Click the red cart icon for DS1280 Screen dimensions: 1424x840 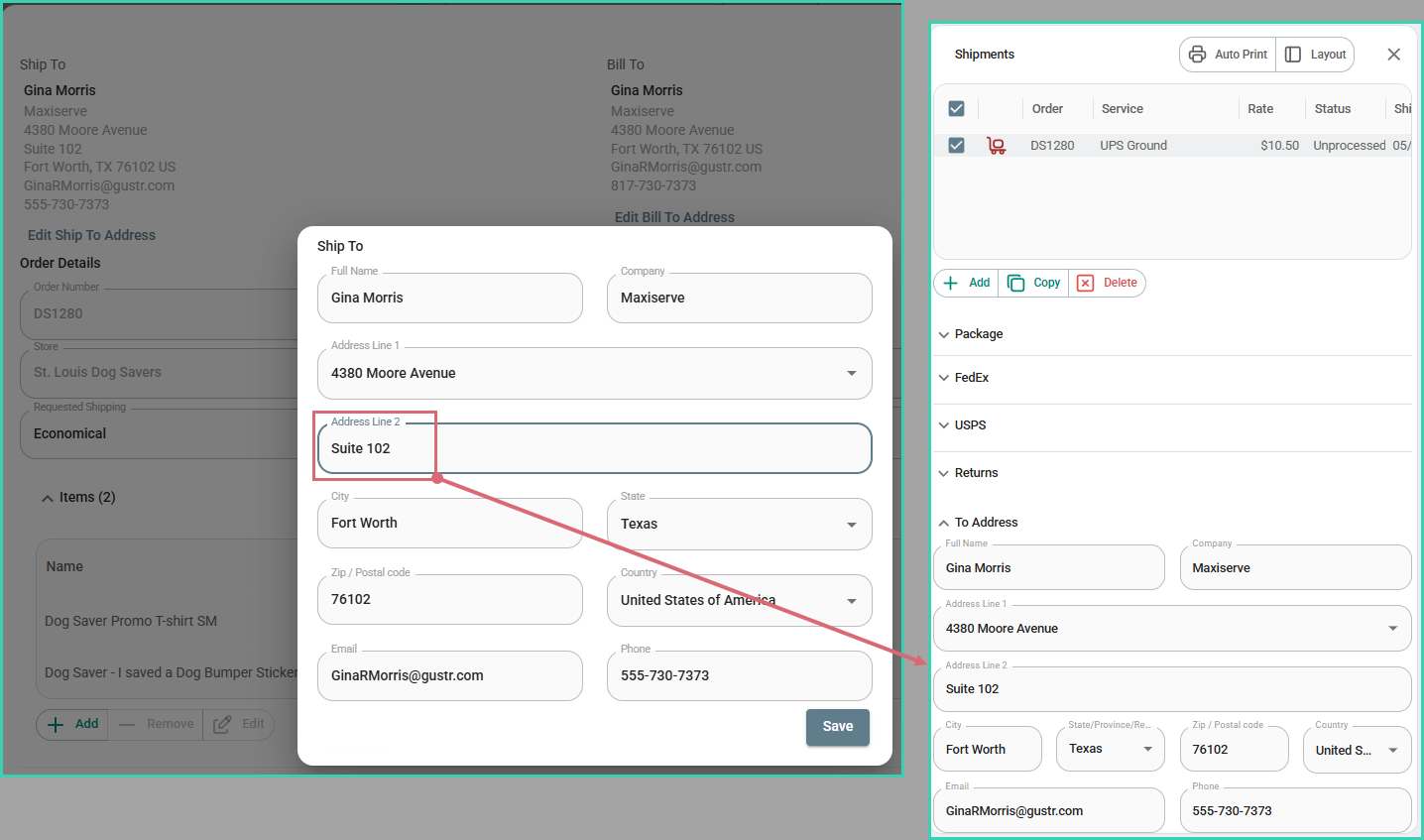click(996, 146)
